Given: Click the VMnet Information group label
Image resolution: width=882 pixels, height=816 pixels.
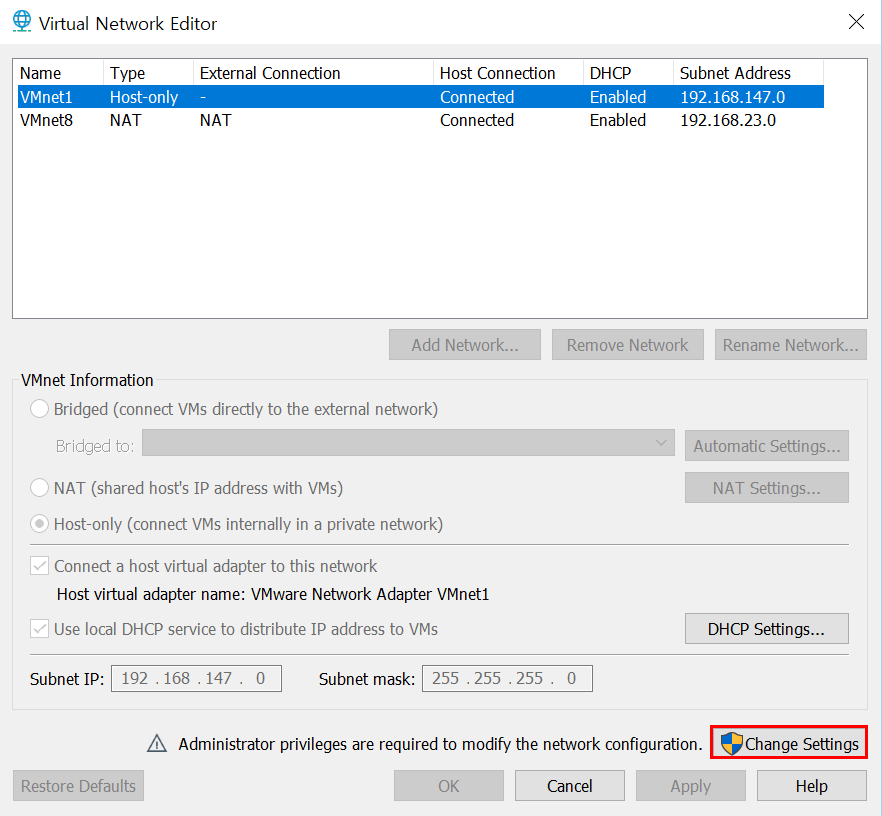Looking at the screenshot, I should (87, 380).
